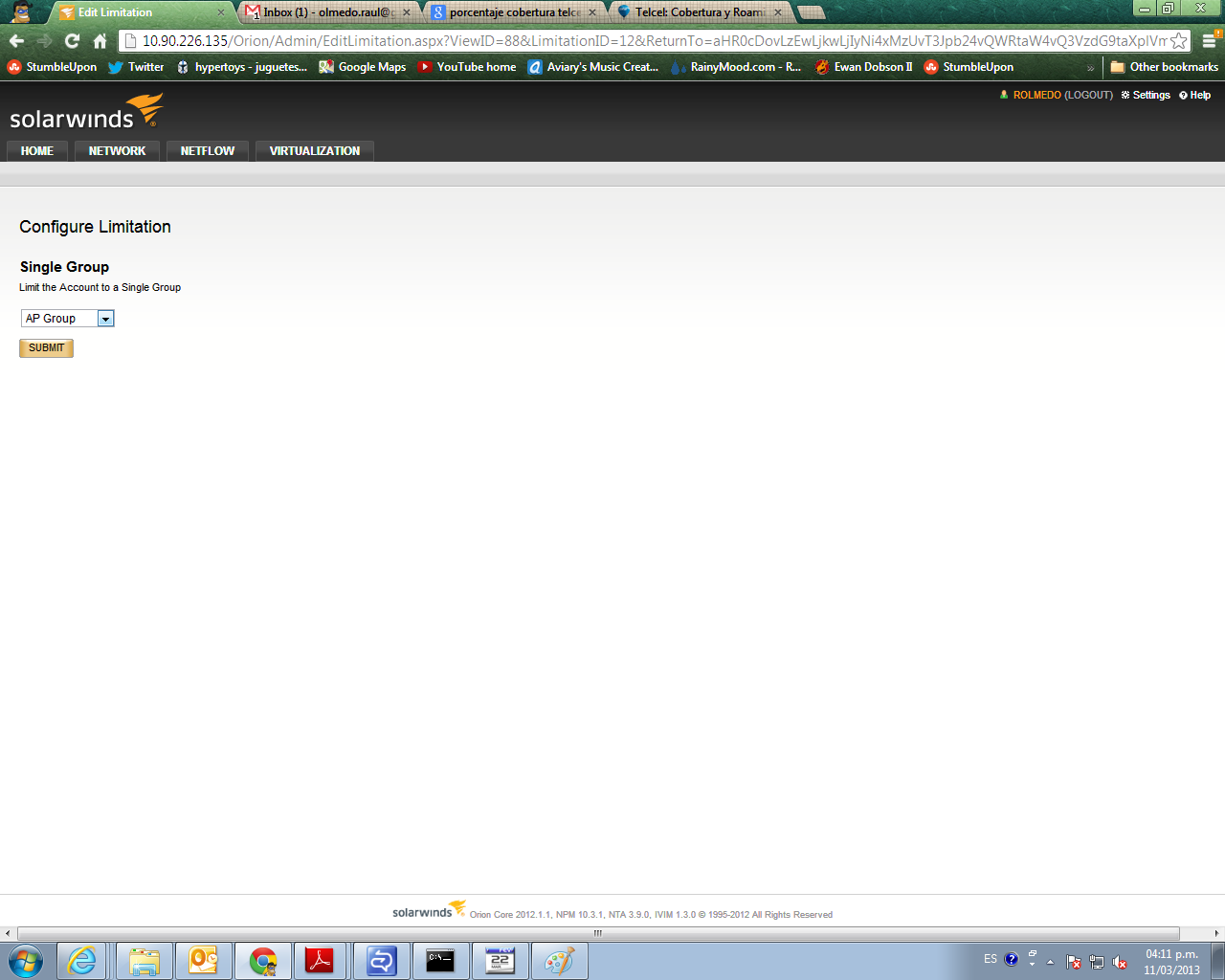Image resolution: width=1225 pixels, height=980 pixels.
Task: Click the ROLMEDO user link
Action: [1037, 96]
